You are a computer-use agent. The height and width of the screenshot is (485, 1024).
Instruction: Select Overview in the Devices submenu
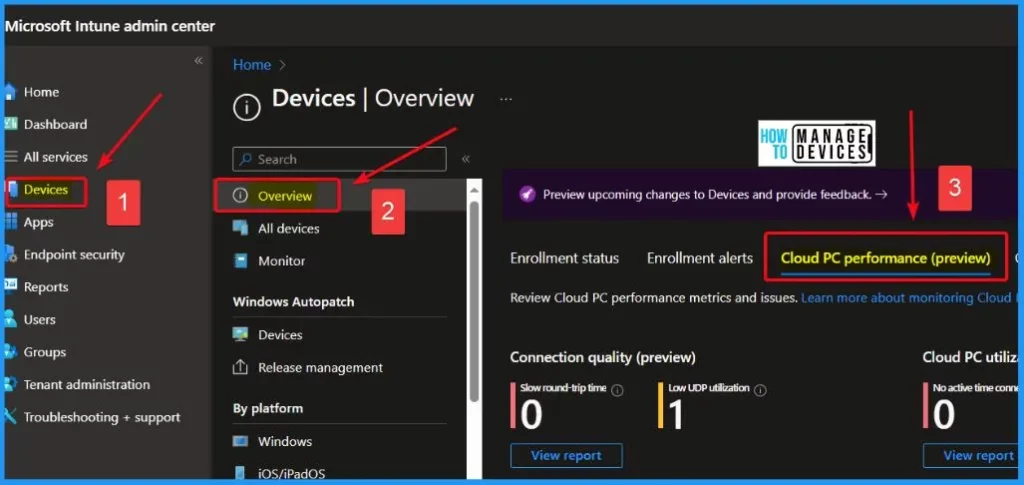285,196
